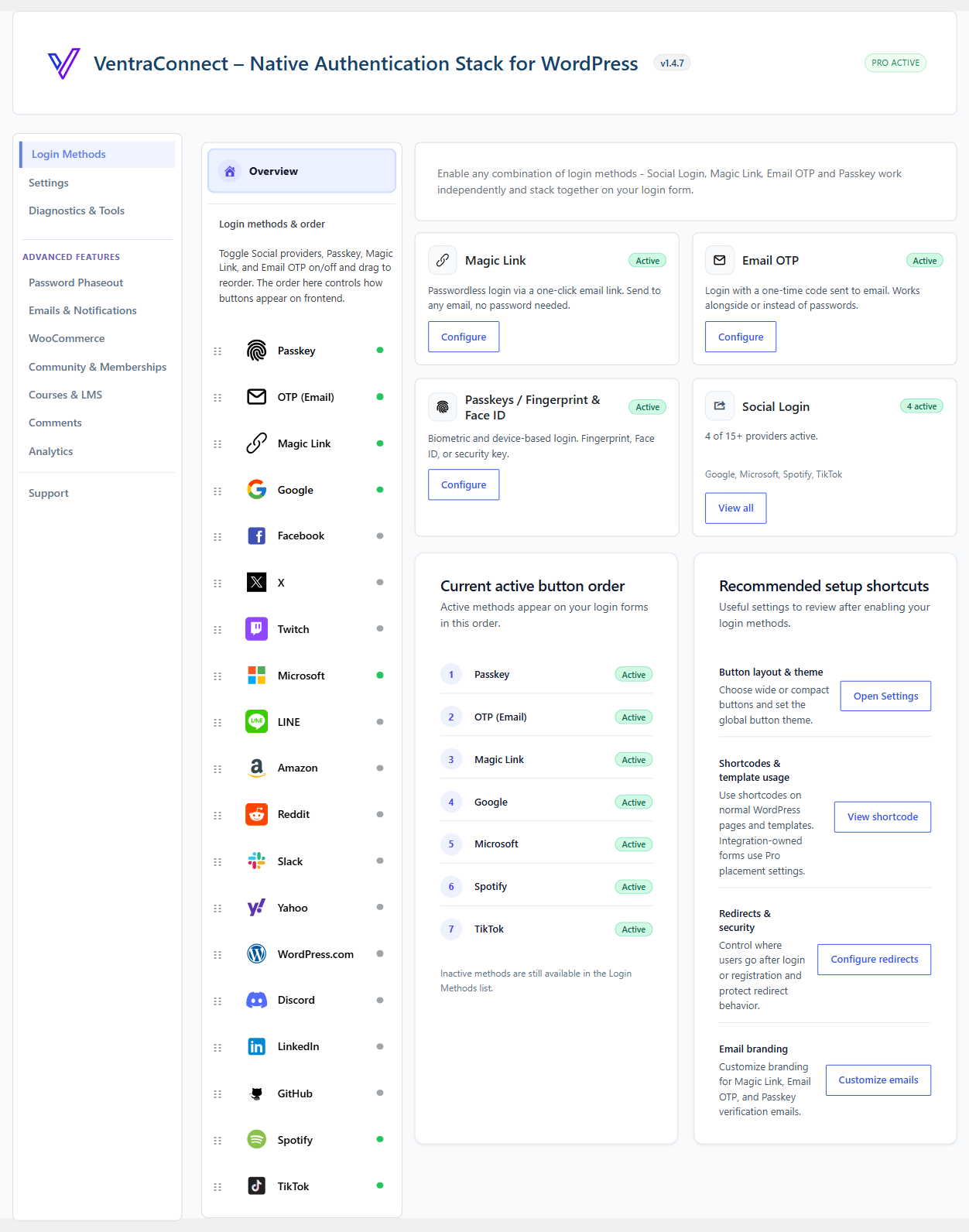Click the TikTok logo icon in list
Viewport: 969px width, 1232px height.
click(256, 1186)
